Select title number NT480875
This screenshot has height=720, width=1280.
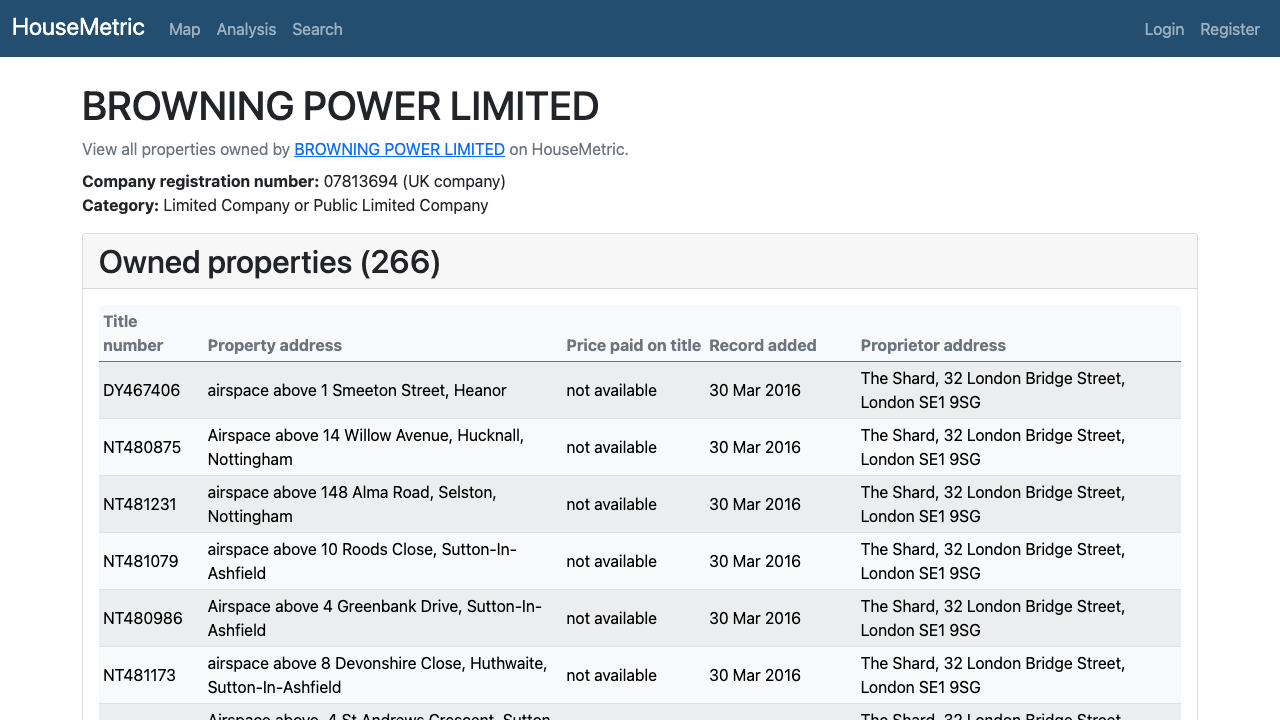point(141,447)
